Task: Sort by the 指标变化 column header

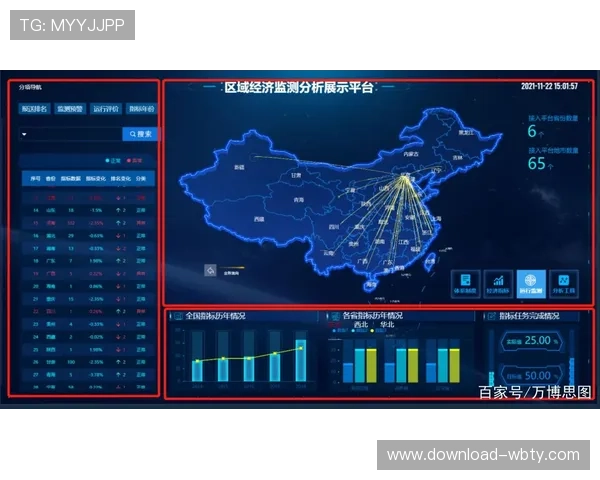Action: [x=96, y=179]
